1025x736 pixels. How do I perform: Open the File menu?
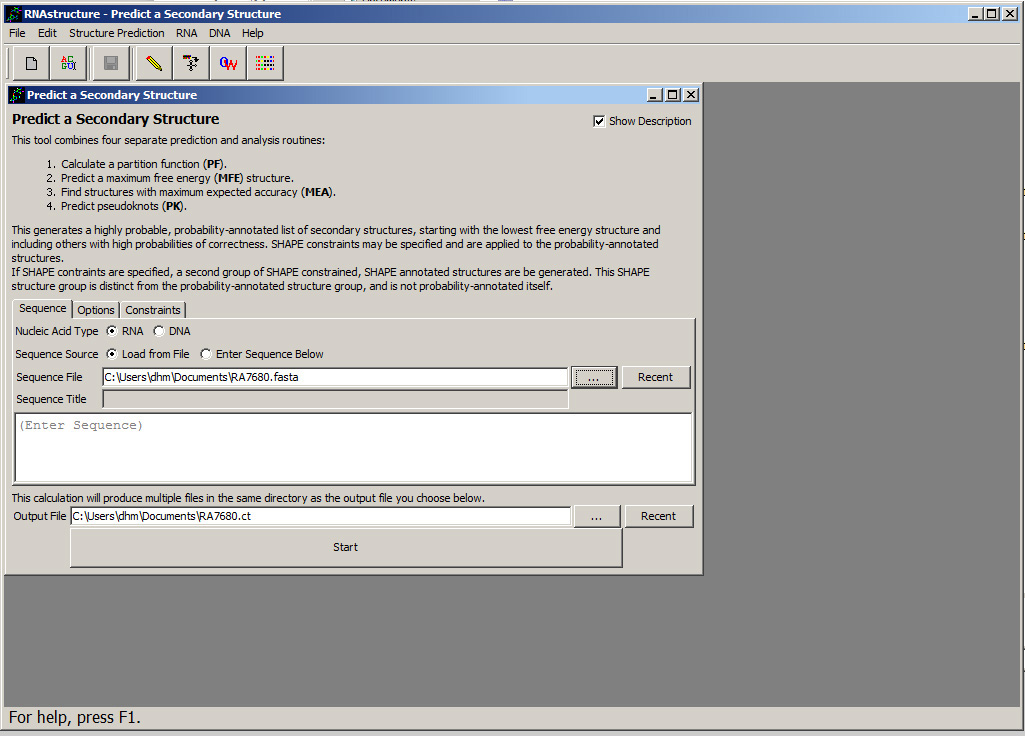coord(18,33)
